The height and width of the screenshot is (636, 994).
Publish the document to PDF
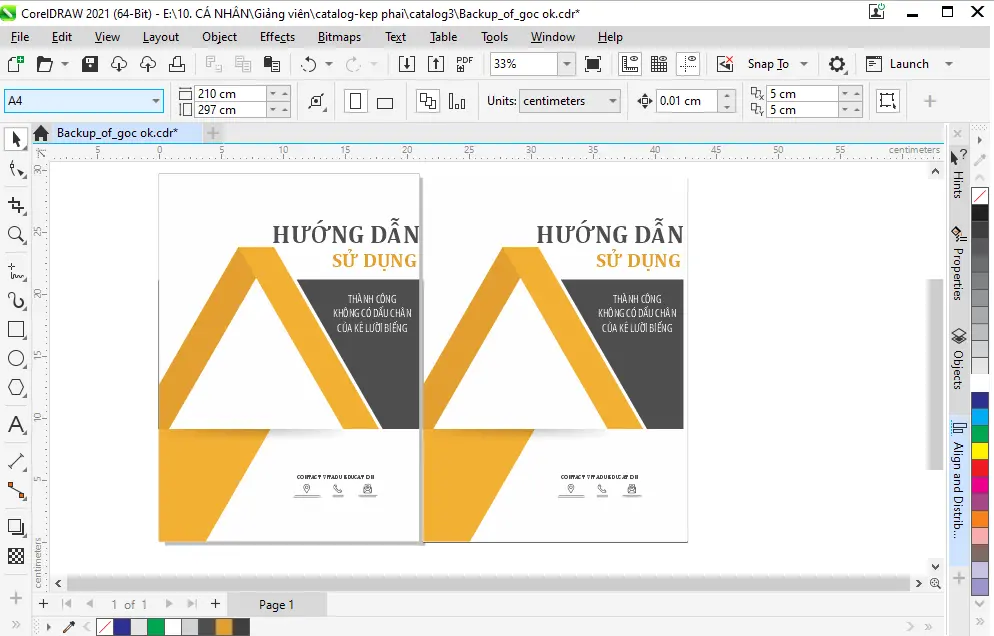click(463, 63)
